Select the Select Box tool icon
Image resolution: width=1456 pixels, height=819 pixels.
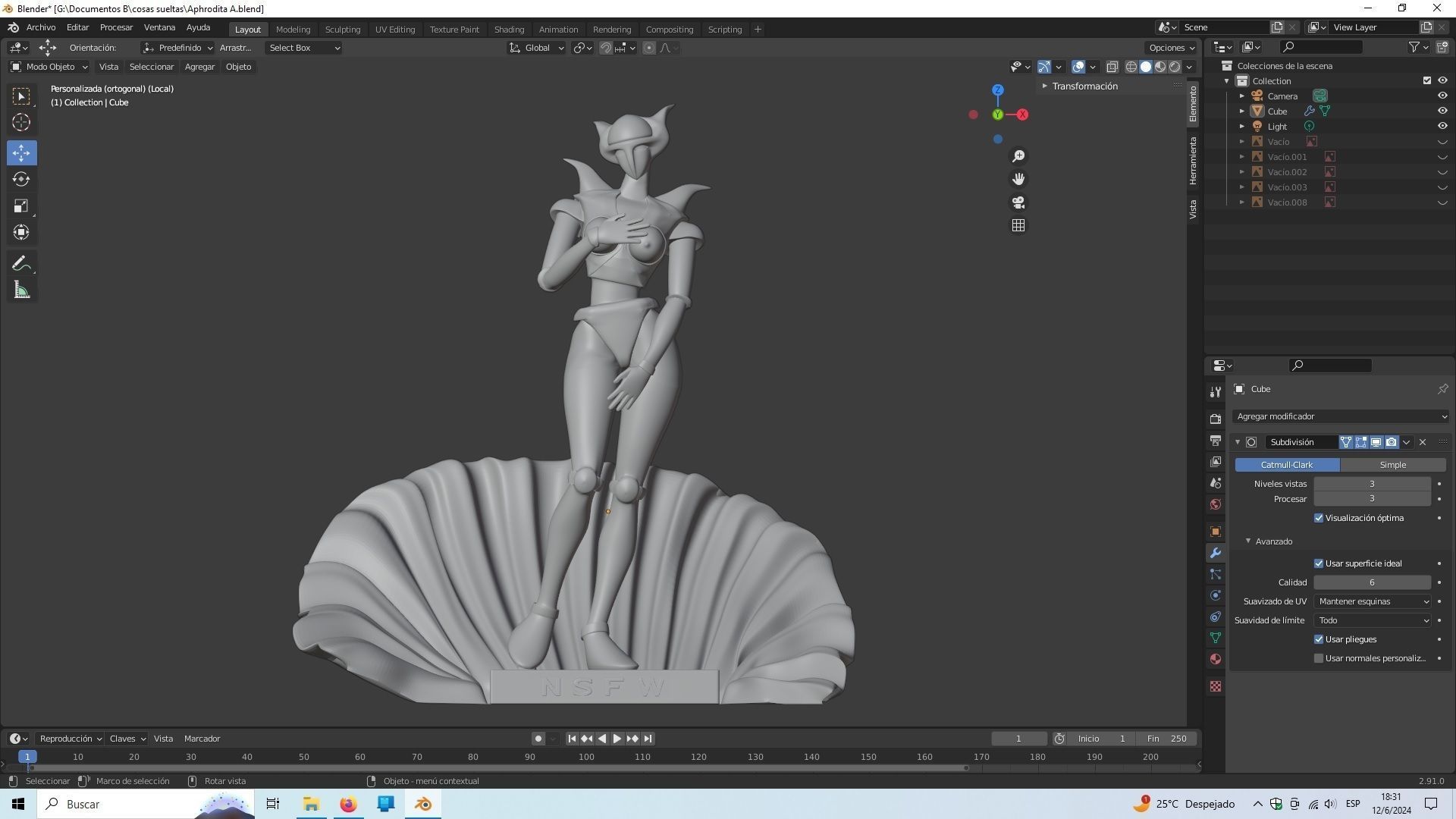[x=21, y=96]
